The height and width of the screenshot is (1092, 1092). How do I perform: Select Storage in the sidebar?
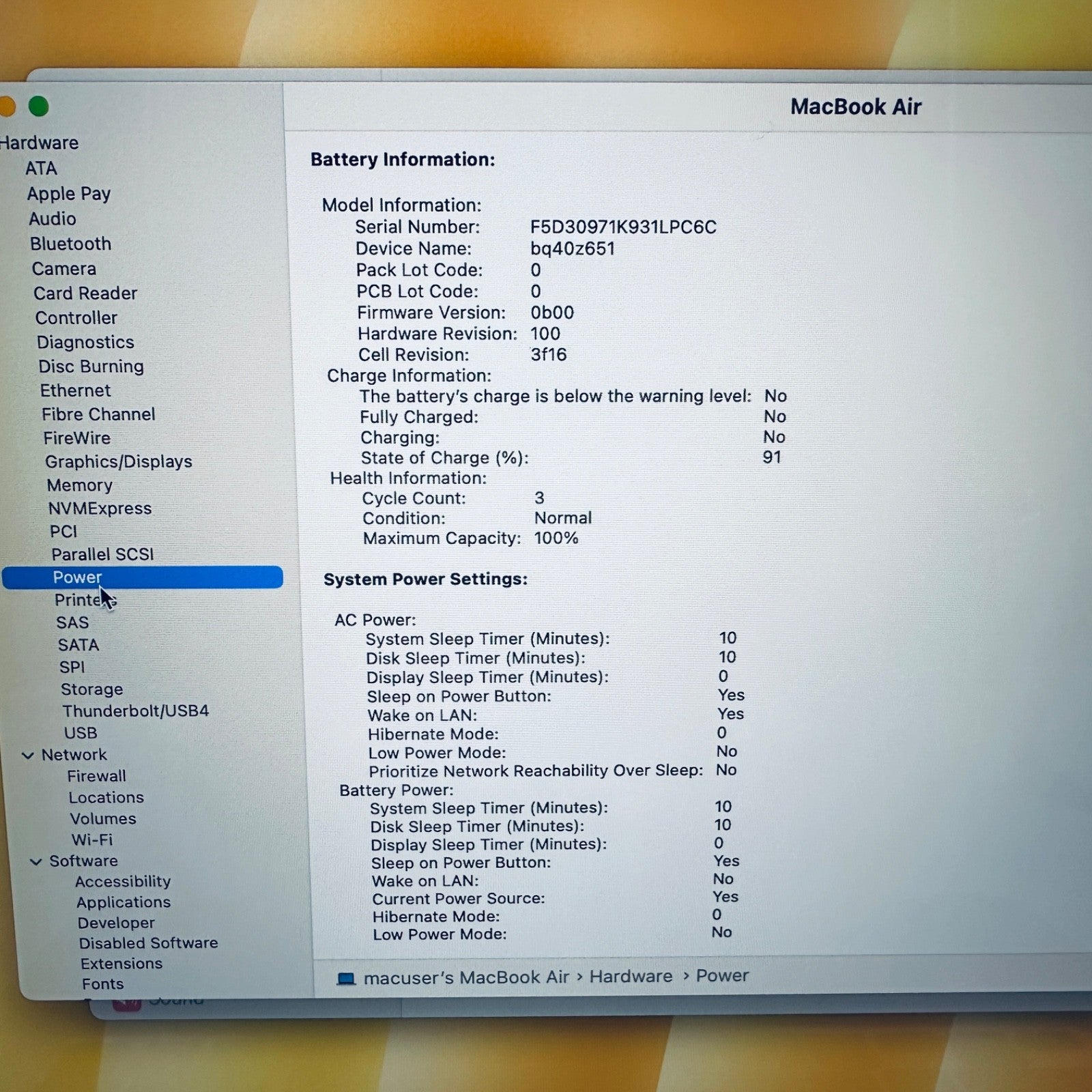pos(92,689)
